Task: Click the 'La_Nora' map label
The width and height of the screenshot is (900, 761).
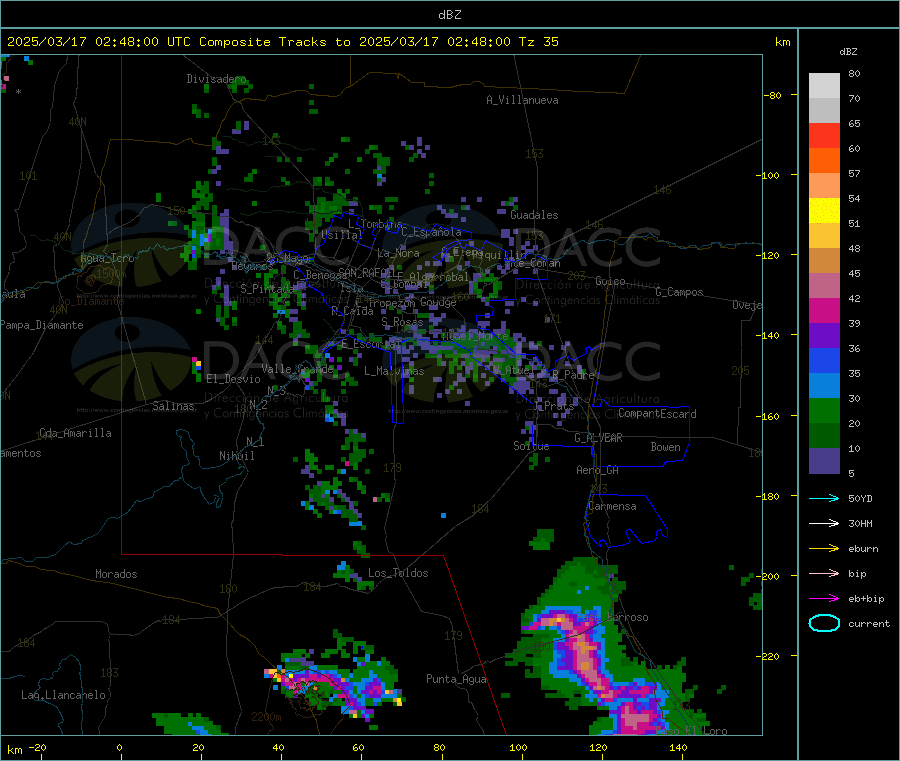Action: tap(398, 253)
